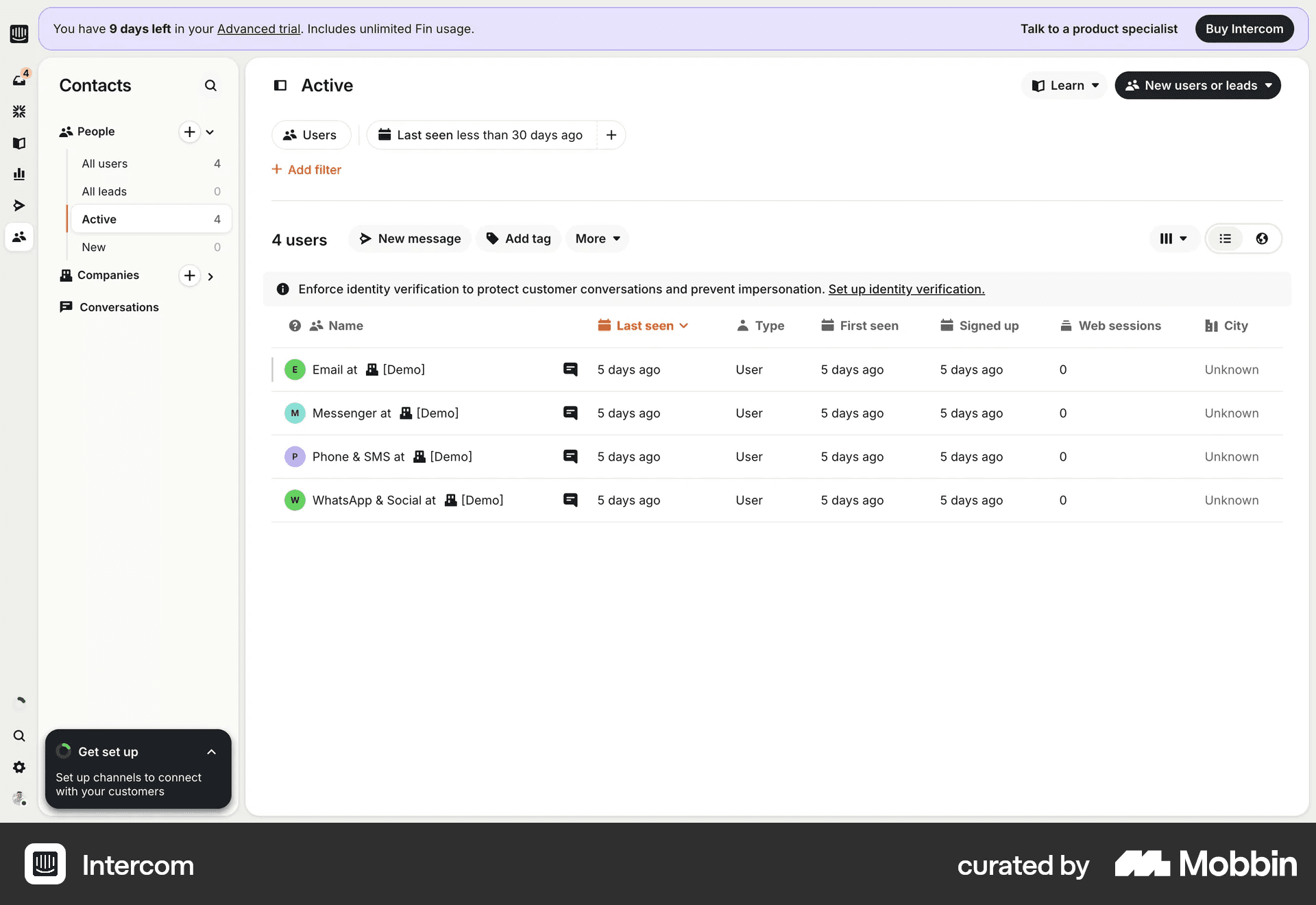Collapse the Get set up panel
Screen dimensions: 1316x905
(211, 752)
